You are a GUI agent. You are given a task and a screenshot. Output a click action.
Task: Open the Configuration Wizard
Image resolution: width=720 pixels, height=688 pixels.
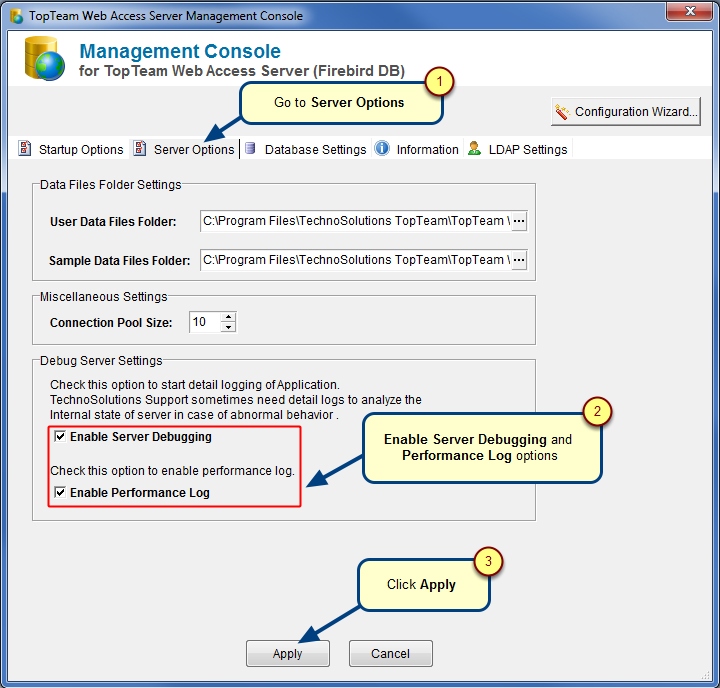[x=625, y=112]
